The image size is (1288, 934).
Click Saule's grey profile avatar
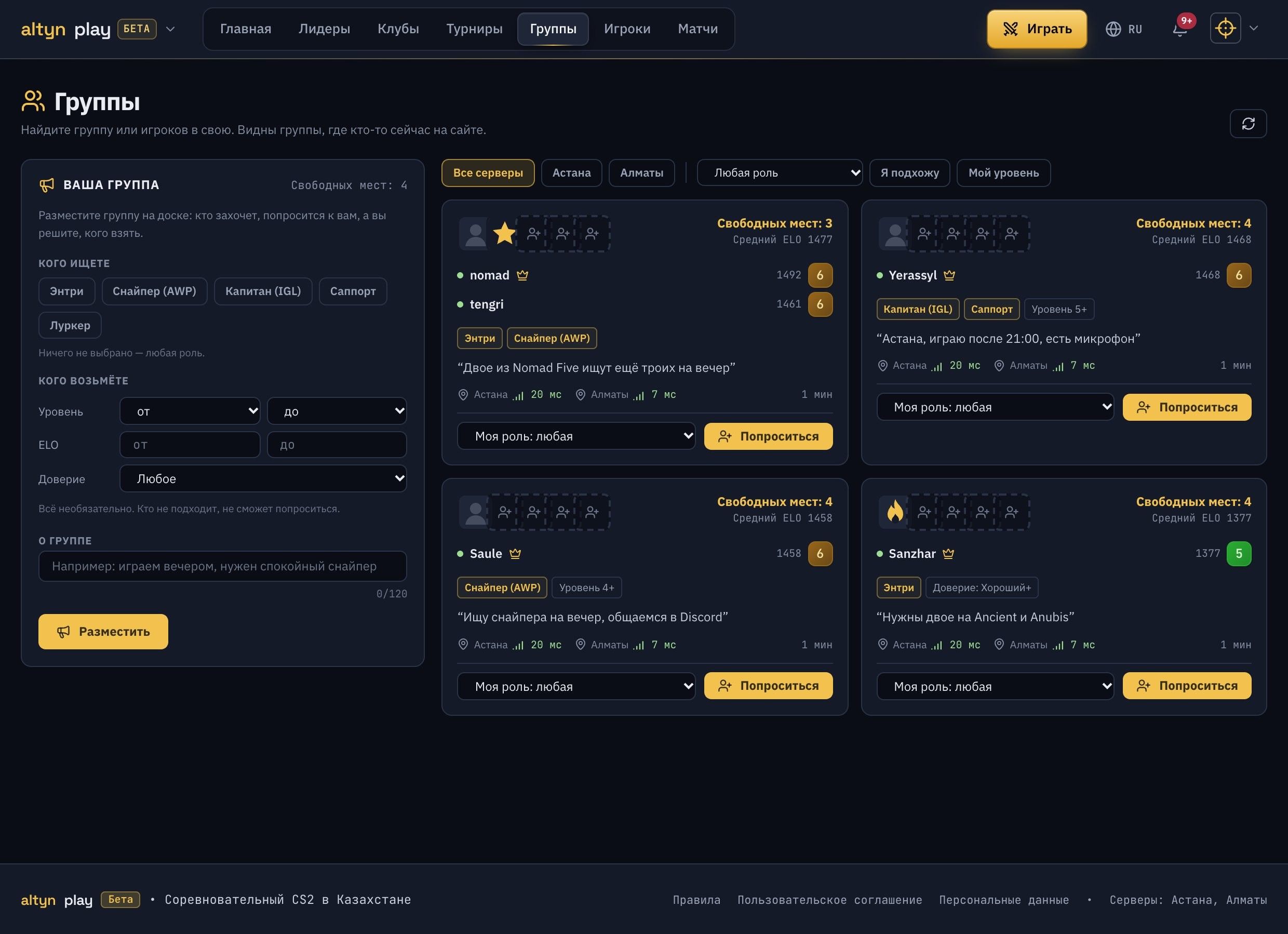(474, 512)
